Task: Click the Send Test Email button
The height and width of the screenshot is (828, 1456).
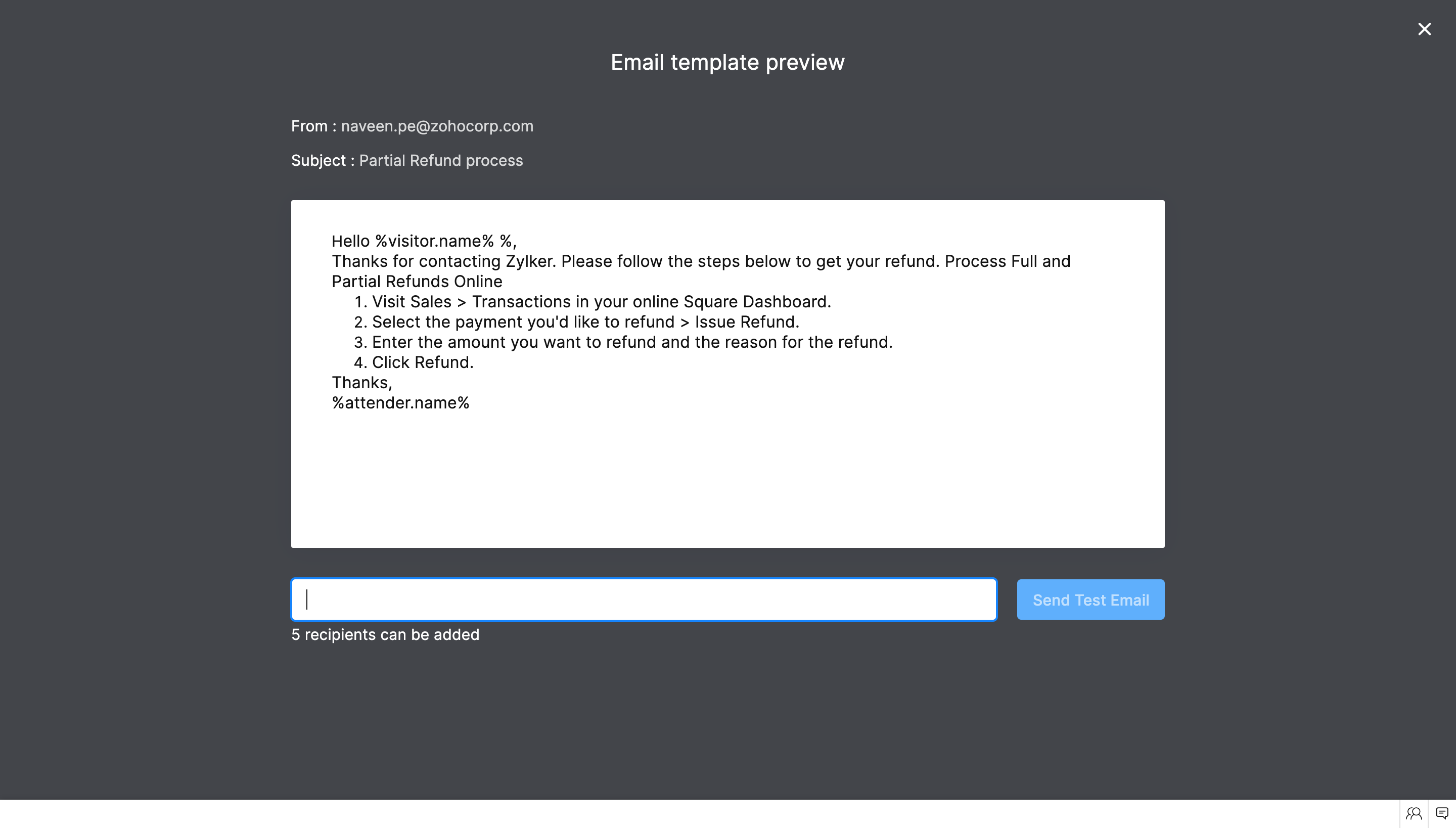Action: click(x=1090, y=600)
